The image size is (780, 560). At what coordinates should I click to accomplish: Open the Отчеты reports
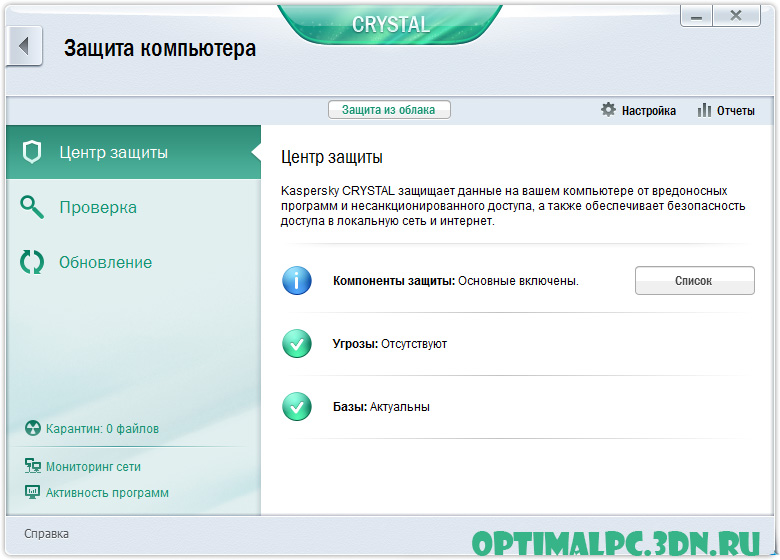pos(726,110)
